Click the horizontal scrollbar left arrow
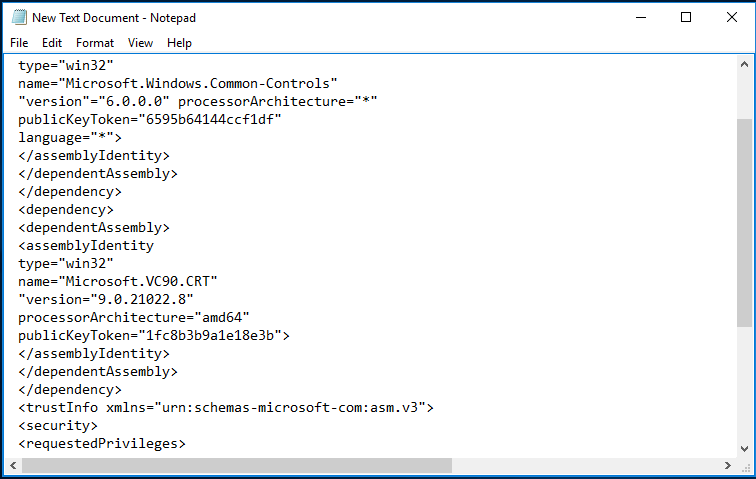 [x=12, y=466]
